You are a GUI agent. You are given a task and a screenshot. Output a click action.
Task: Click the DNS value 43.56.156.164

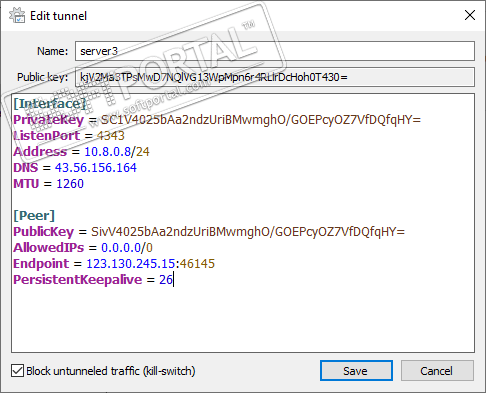pos(96,168)
